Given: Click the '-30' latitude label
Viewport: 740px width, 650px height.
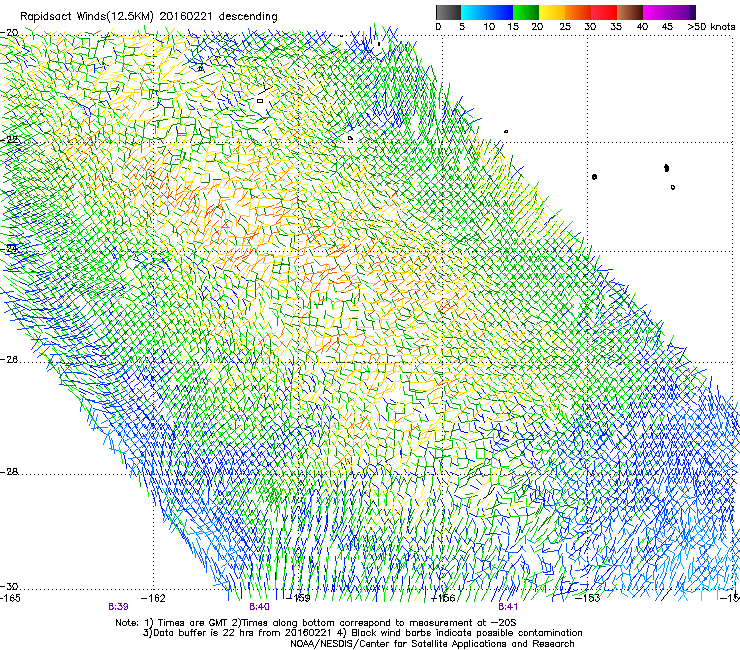Looking at the screenshot, I should [x=9, y=586].
